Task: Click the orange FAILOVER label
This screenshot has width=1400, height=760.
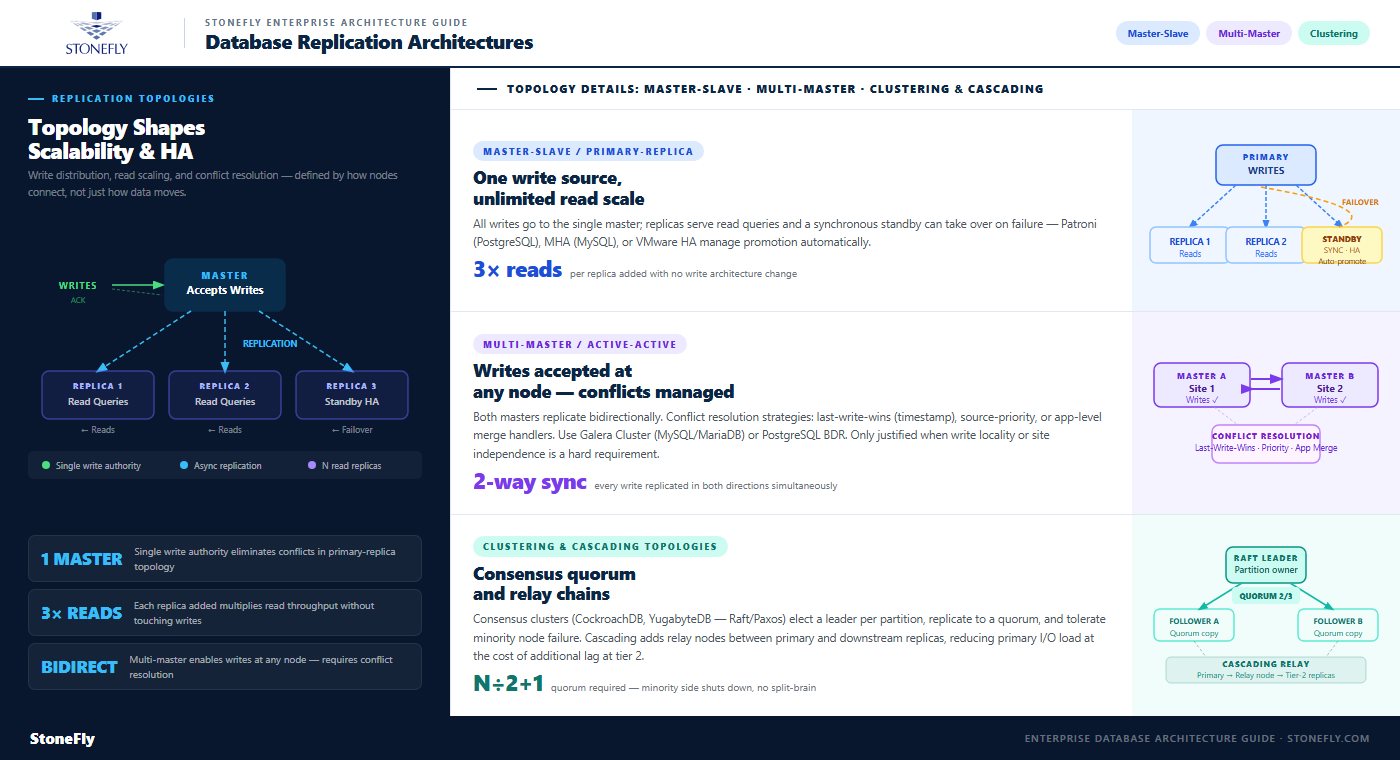Action: point(1359,202)
